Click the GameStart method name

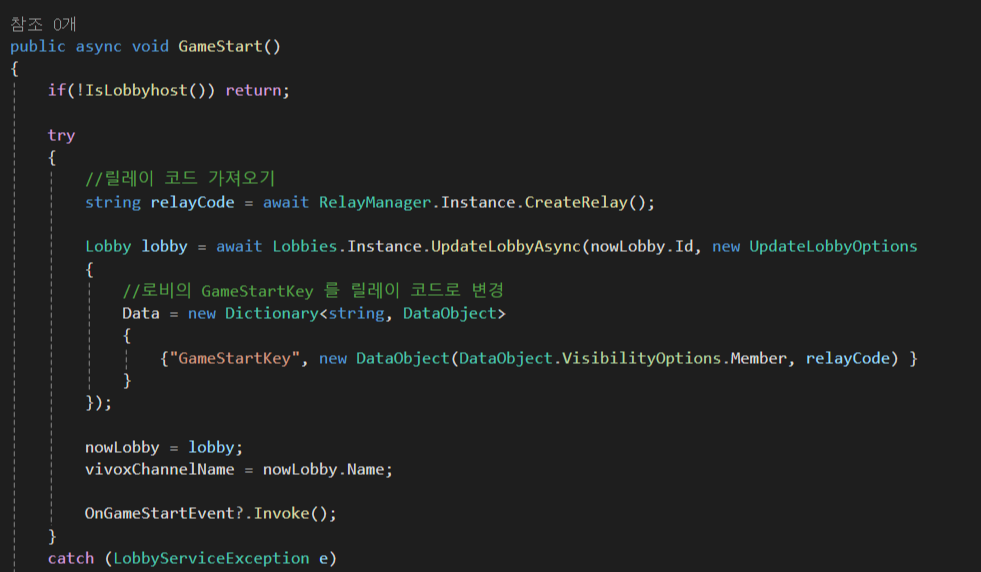point(220,46)
